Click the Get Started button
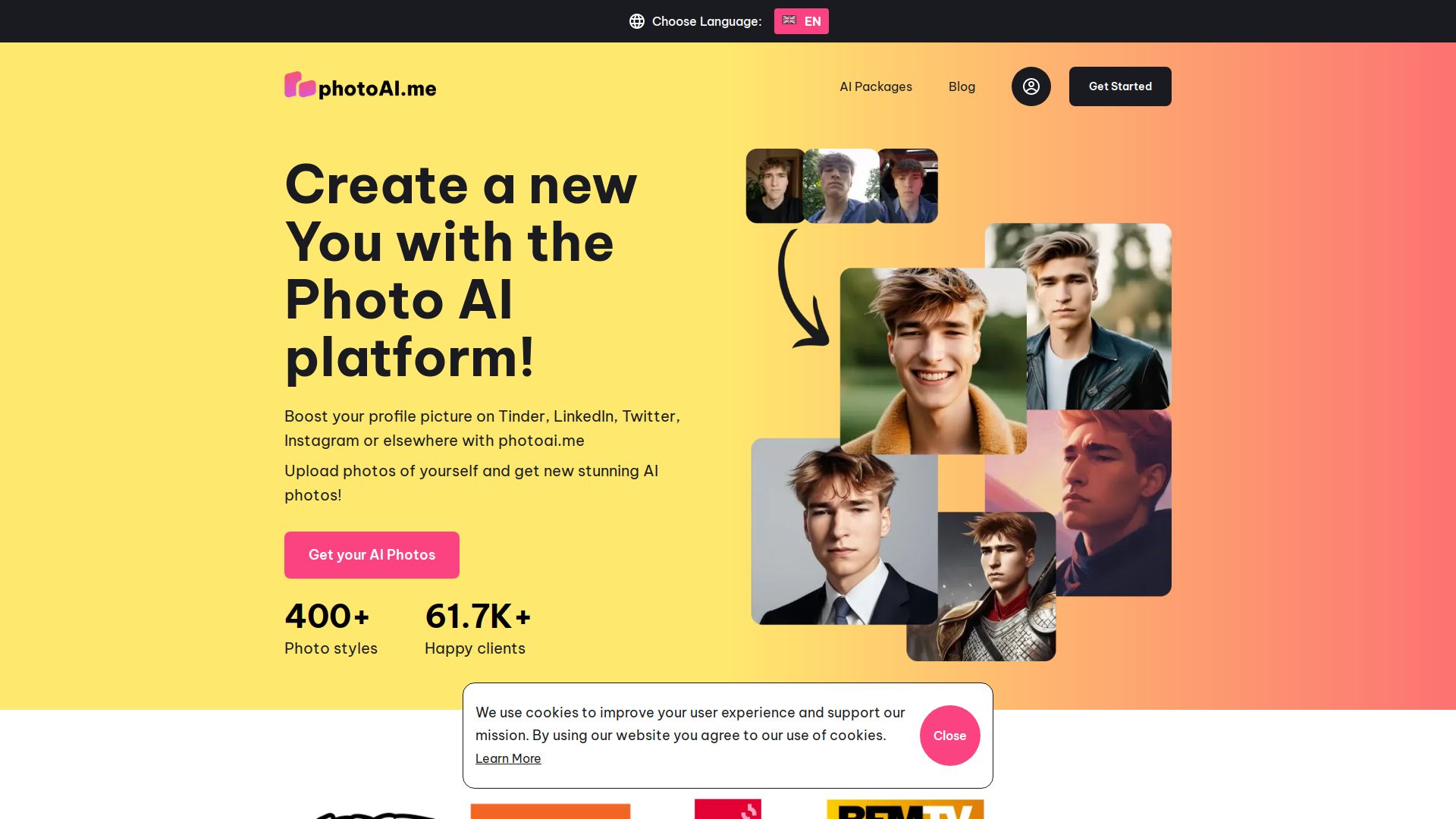Viewport: 1456px width, 819px height. coord(1120,86)
